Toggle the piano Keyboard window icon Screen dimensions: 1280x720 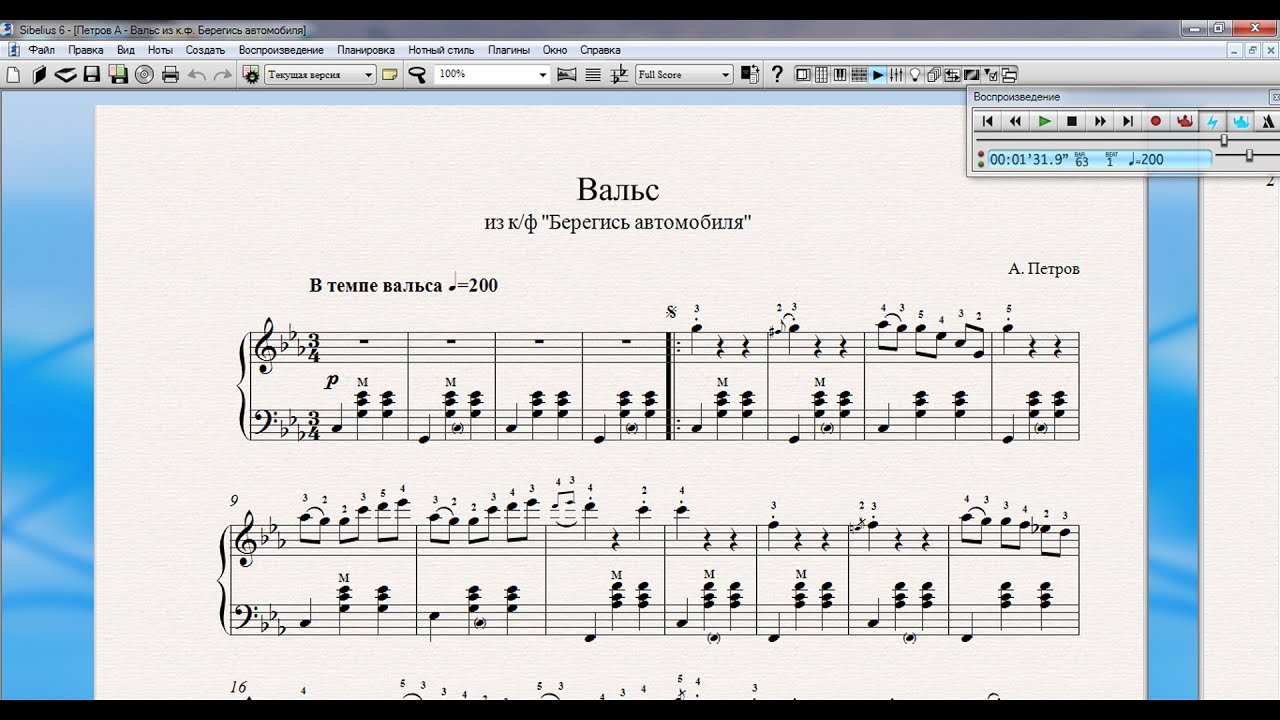coord(840,74)
